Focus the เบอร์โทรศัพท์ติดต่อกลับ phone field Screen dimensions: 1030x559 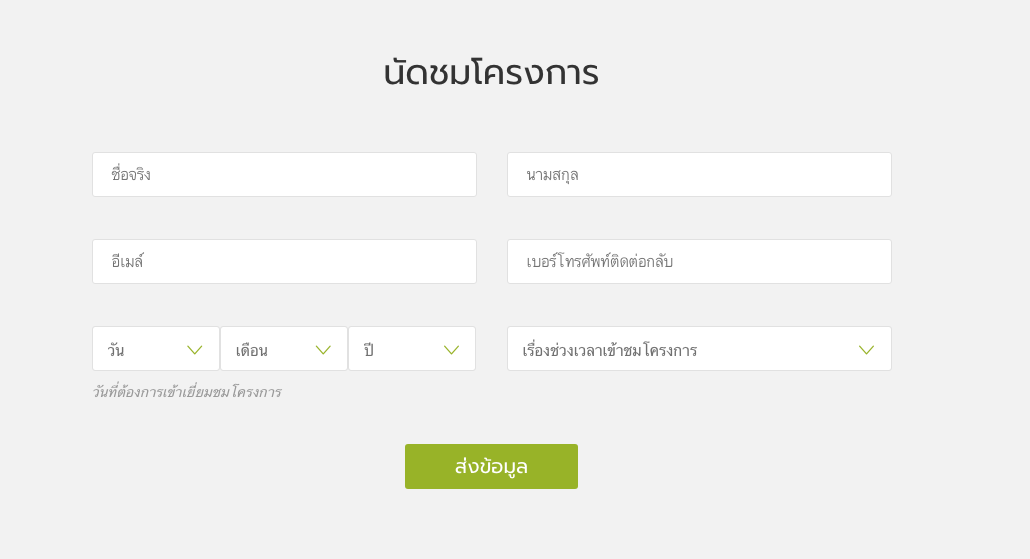coord(700,261)
